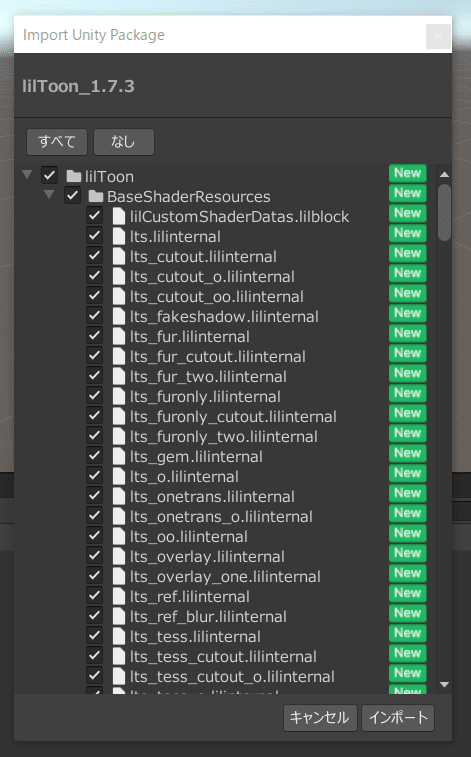Click the New badge for lts_tess.lilinternal

[408, 633]
